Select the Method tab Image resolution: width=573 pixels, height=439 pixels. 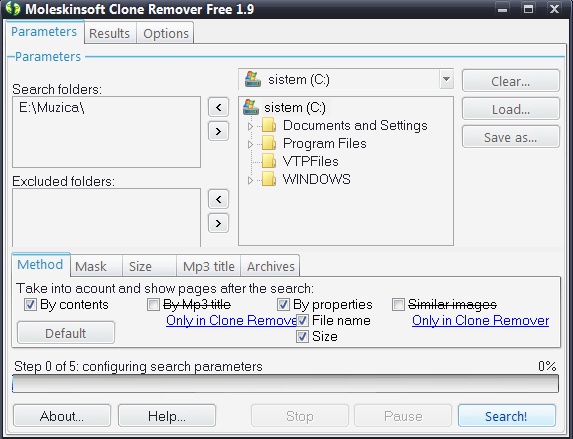41,264
